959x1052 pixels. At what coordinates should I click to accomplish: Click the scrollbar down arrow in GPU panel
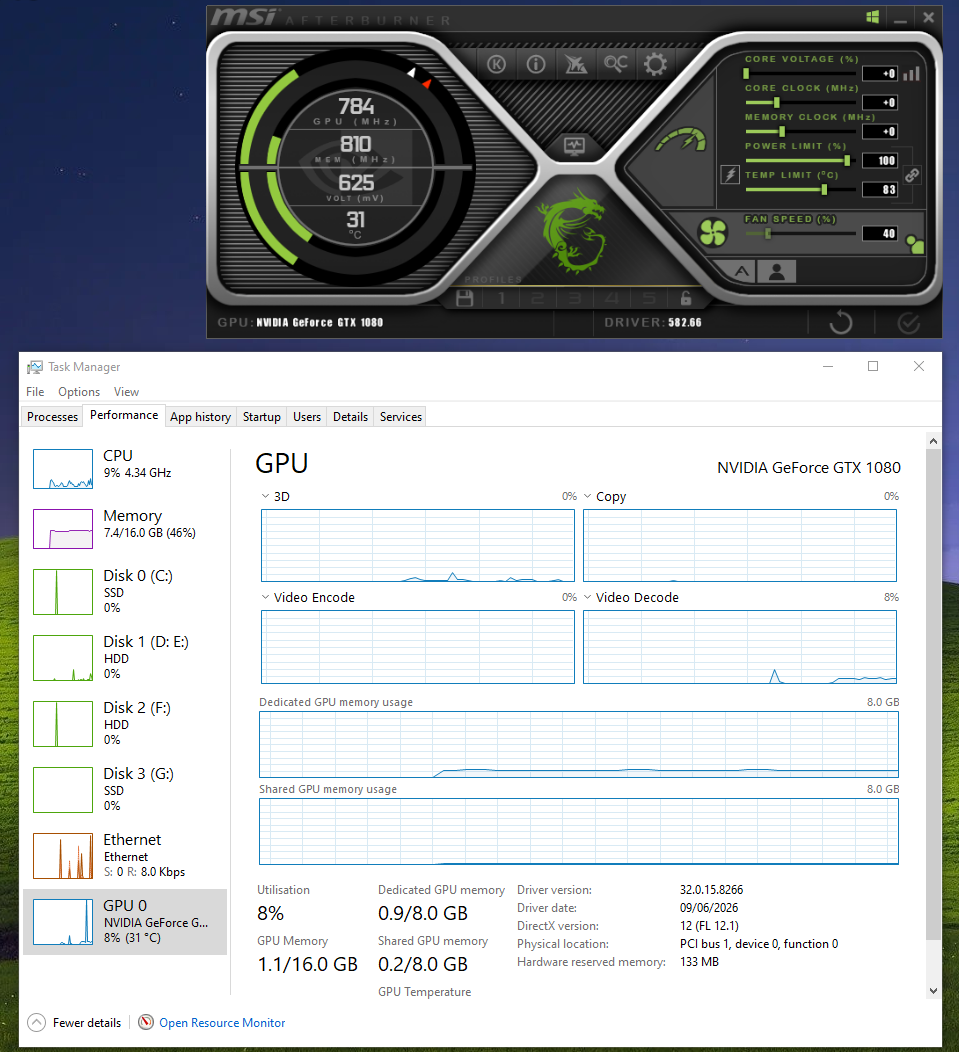tap(933, 990)
